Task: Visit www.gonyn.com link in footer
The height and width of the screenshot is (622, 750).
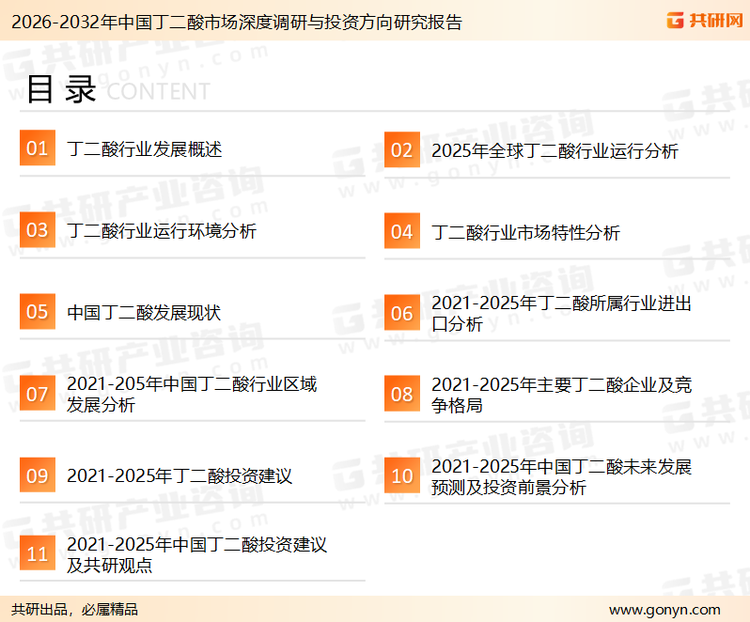Action: [664, 609]
